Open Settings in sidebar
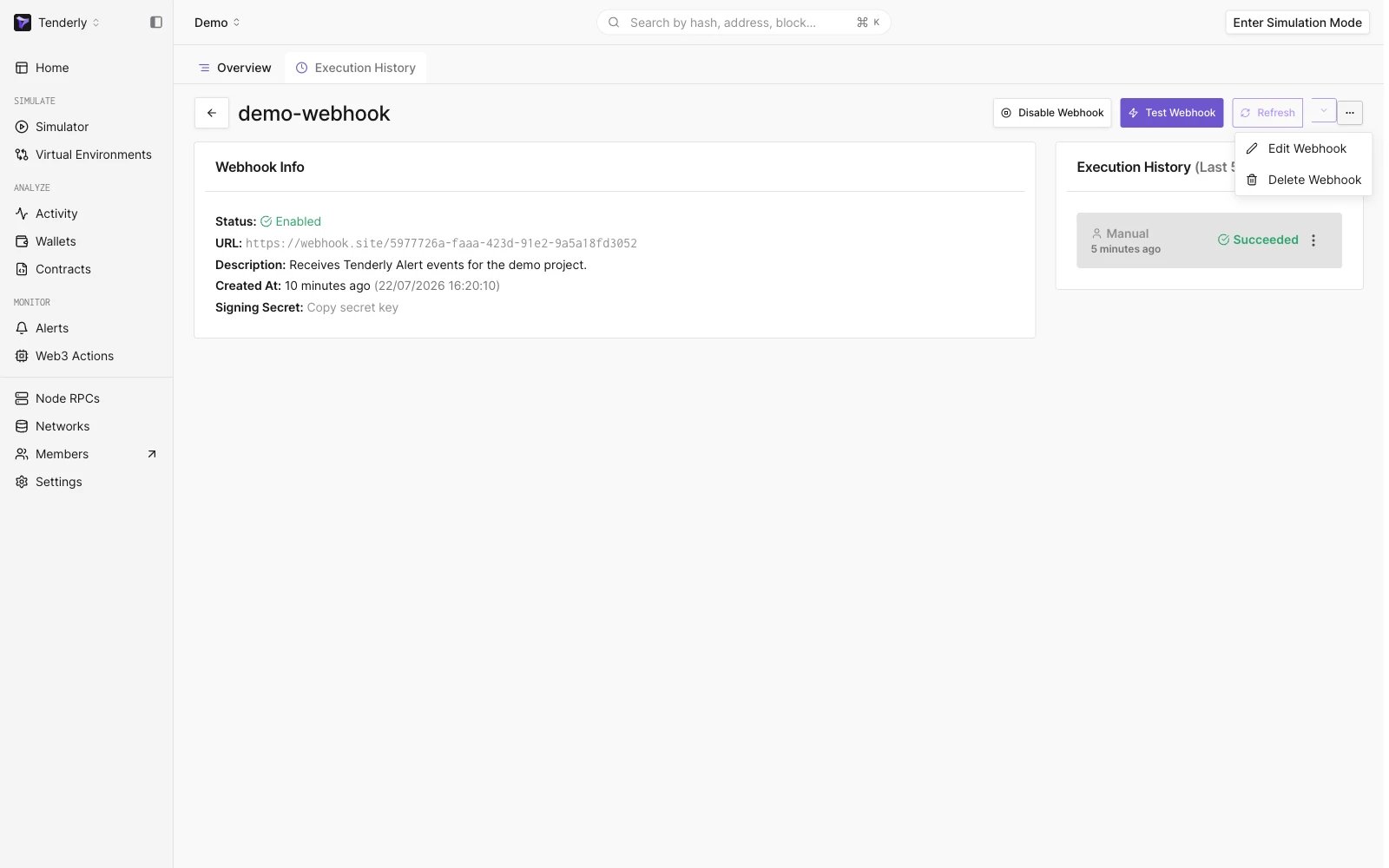Screen dimensions: 1389x868 click(58, 482)
